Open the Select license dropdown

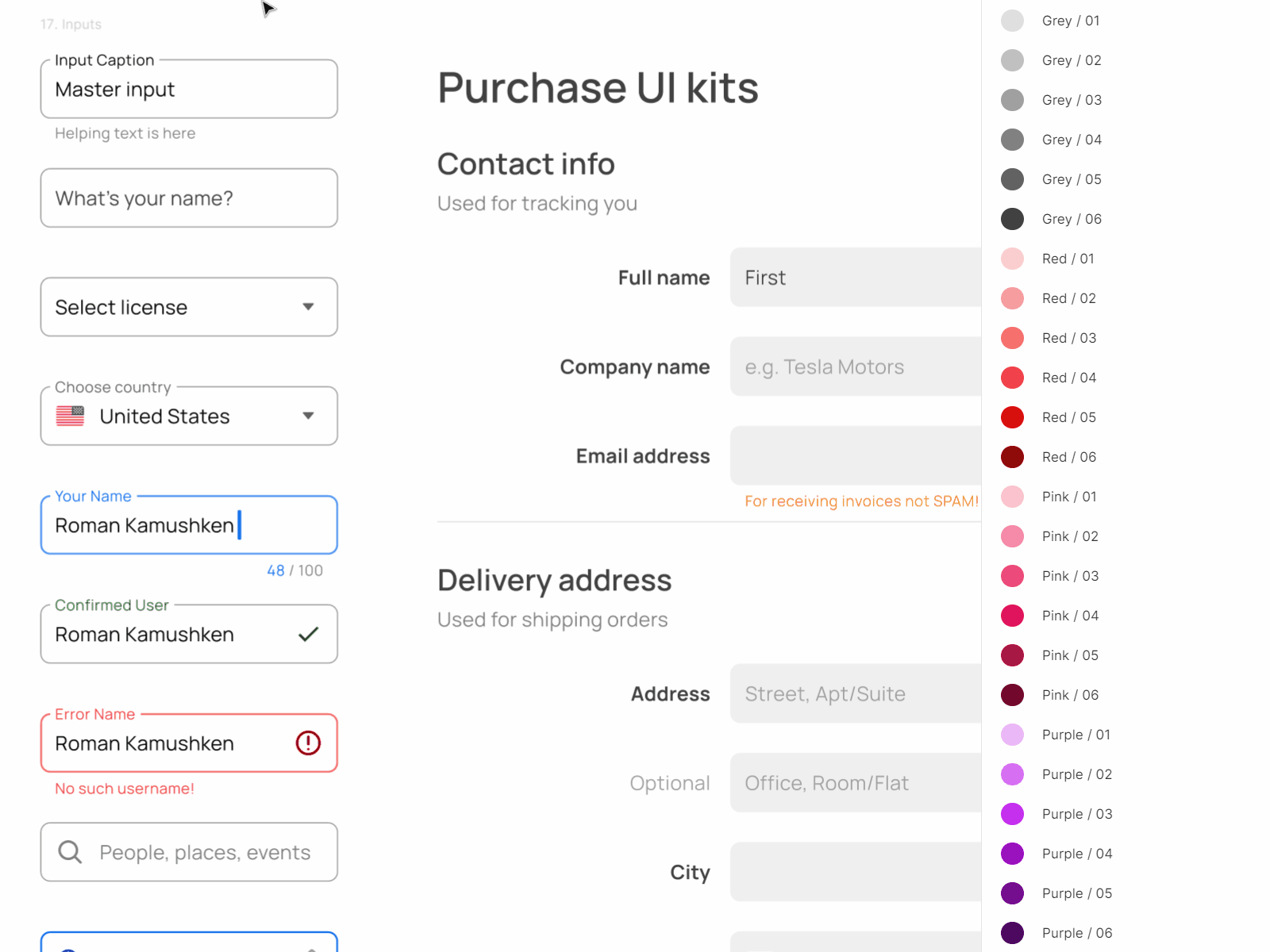point(188,307)
